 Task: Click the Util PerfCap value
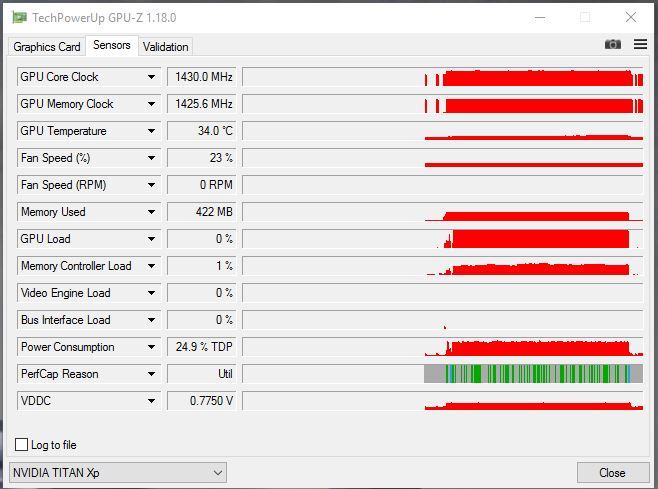point(201,374)
